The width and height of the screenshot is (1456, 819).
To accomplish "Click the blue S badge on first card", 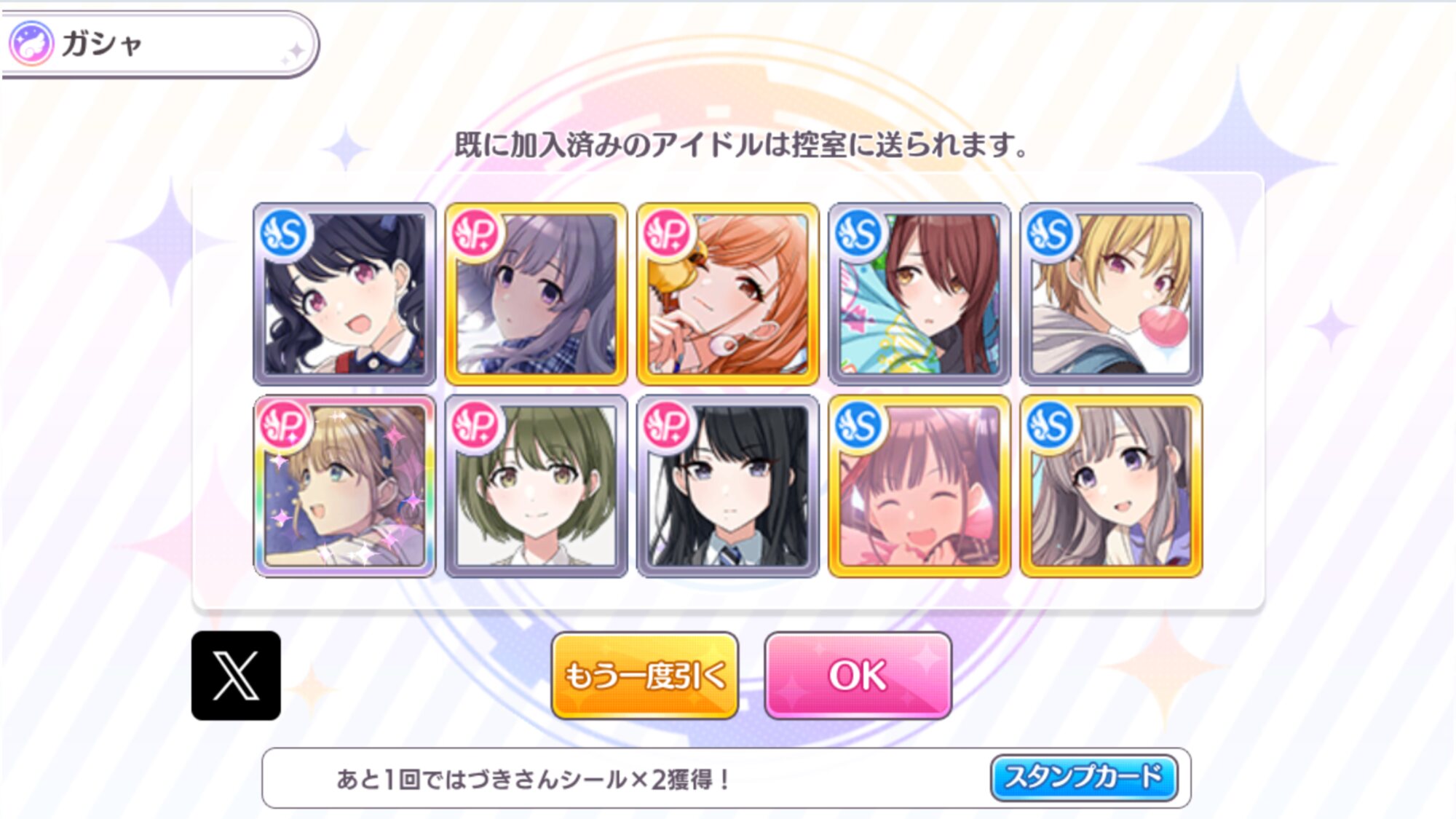I will 284,234.
